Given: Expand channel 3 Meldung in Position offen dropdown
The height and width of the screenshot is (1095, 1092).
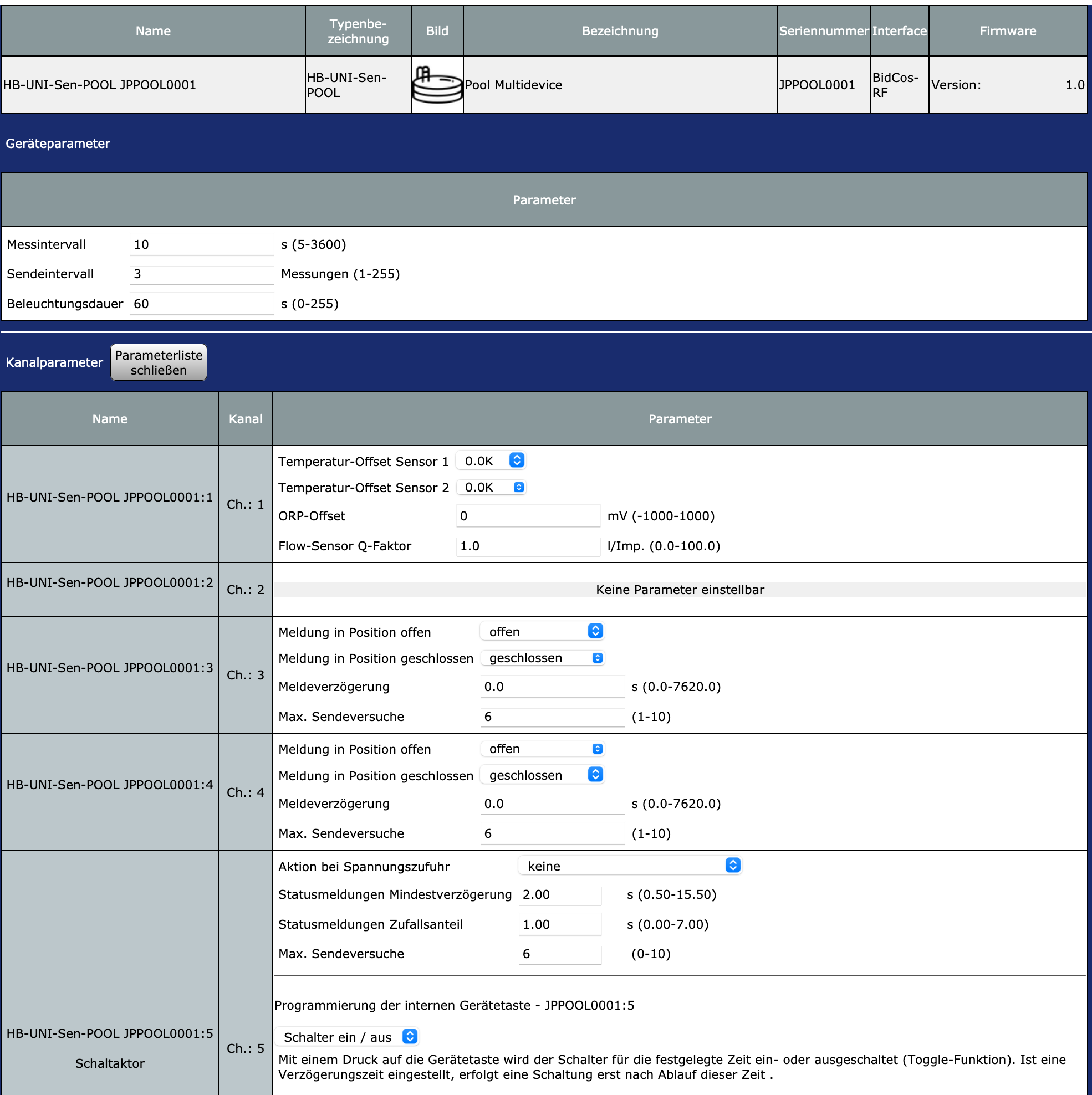Looking at the screenshot, I should [x=542, y=631].
